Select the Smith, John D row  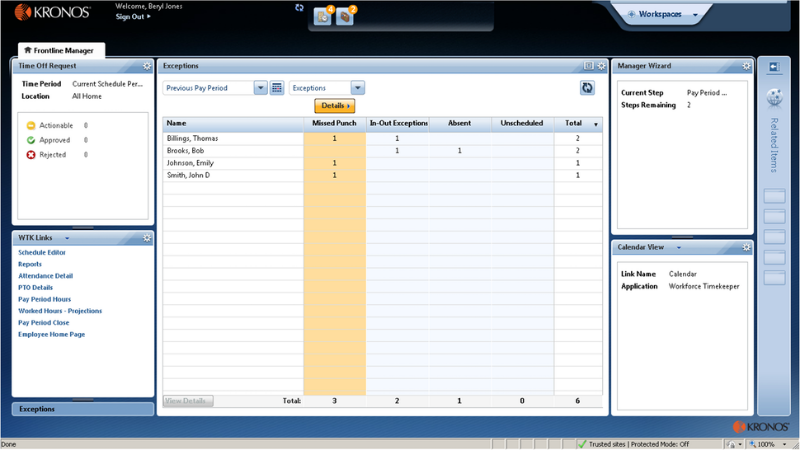pyautogui.click(x=382, y=175)
